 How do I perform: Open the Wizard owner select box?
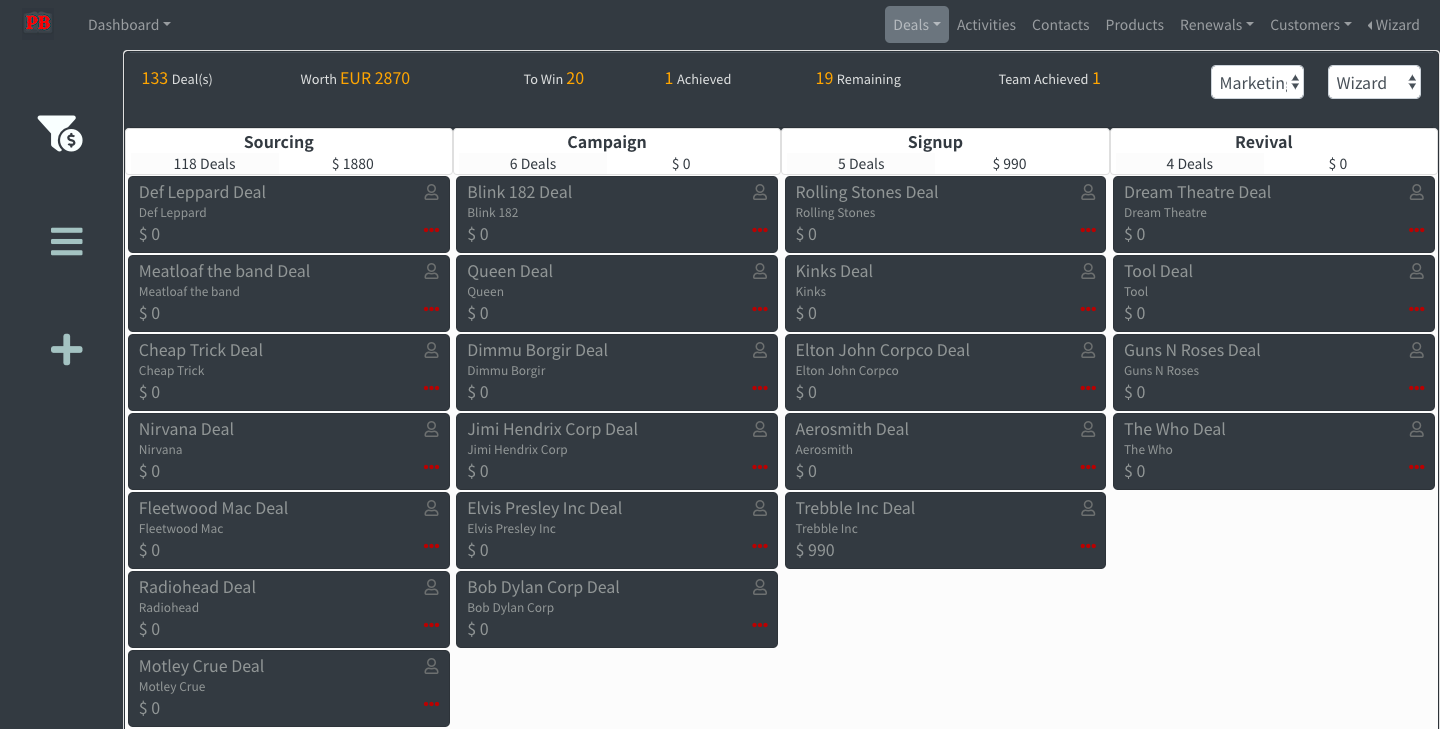click(x=1374, y=83)
